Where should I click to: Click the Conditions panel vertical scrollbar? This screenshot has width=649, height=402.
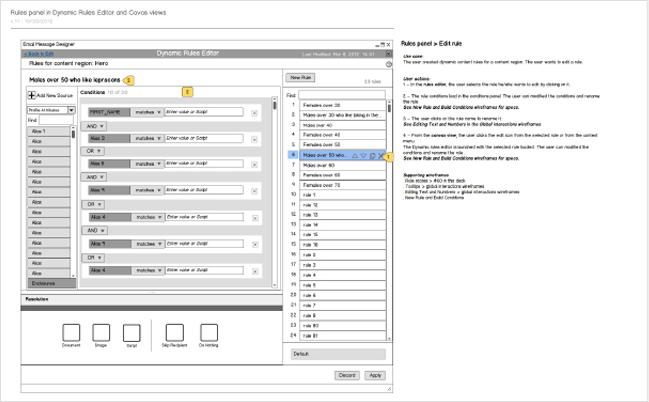click(x=274, y=192)
